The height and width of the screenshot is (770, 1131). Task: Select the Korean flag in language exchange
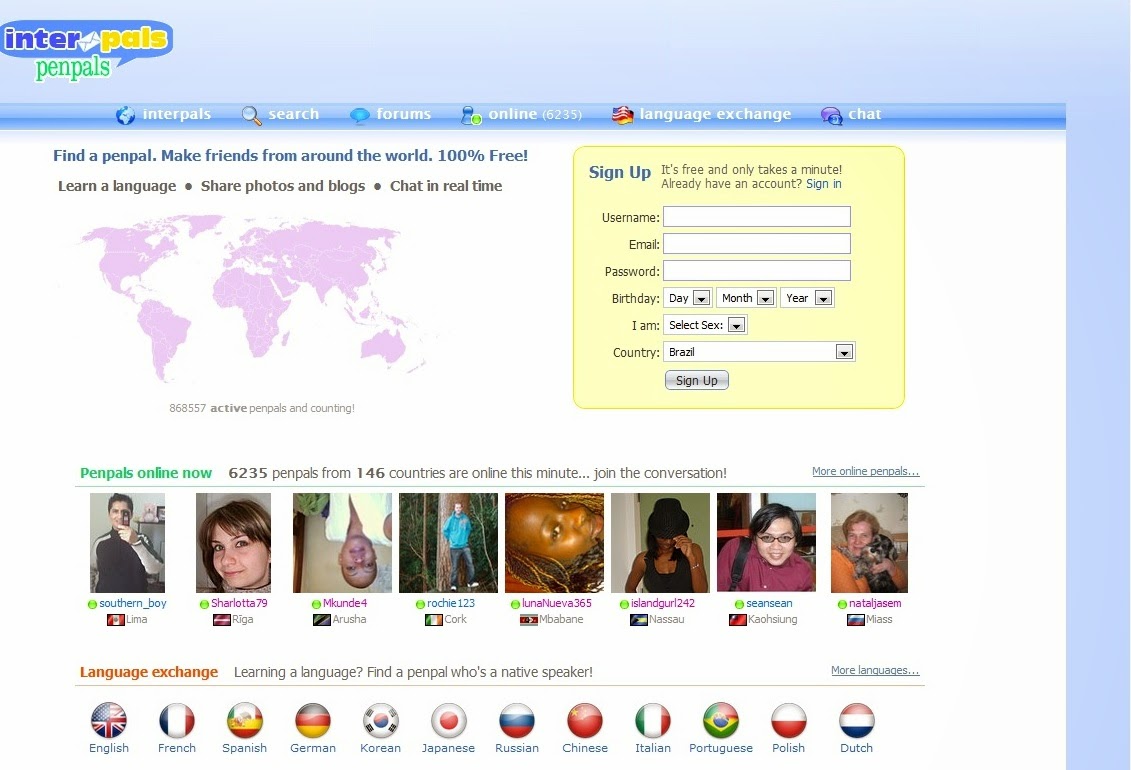380,719
